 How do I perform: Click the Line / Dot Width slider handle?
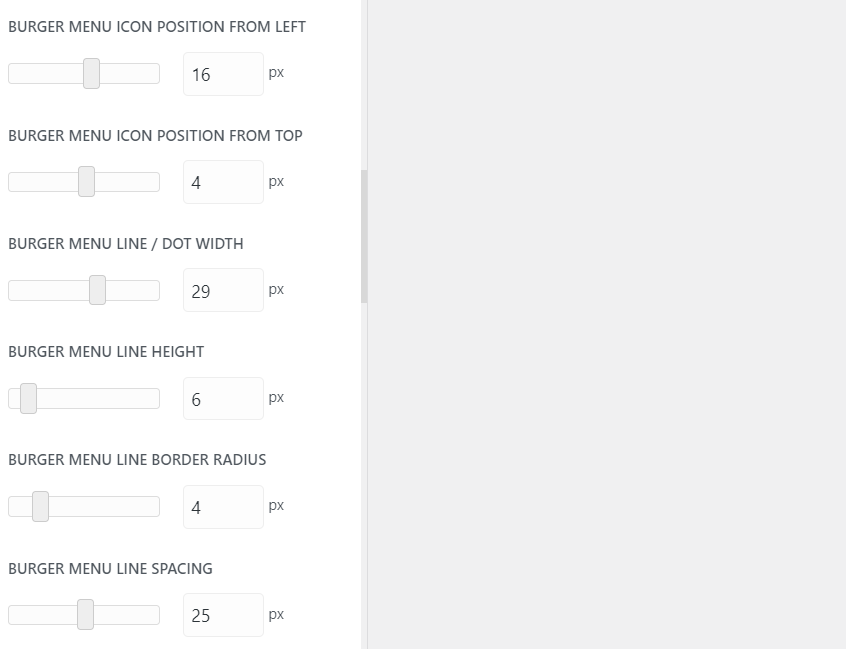[97, 290]
